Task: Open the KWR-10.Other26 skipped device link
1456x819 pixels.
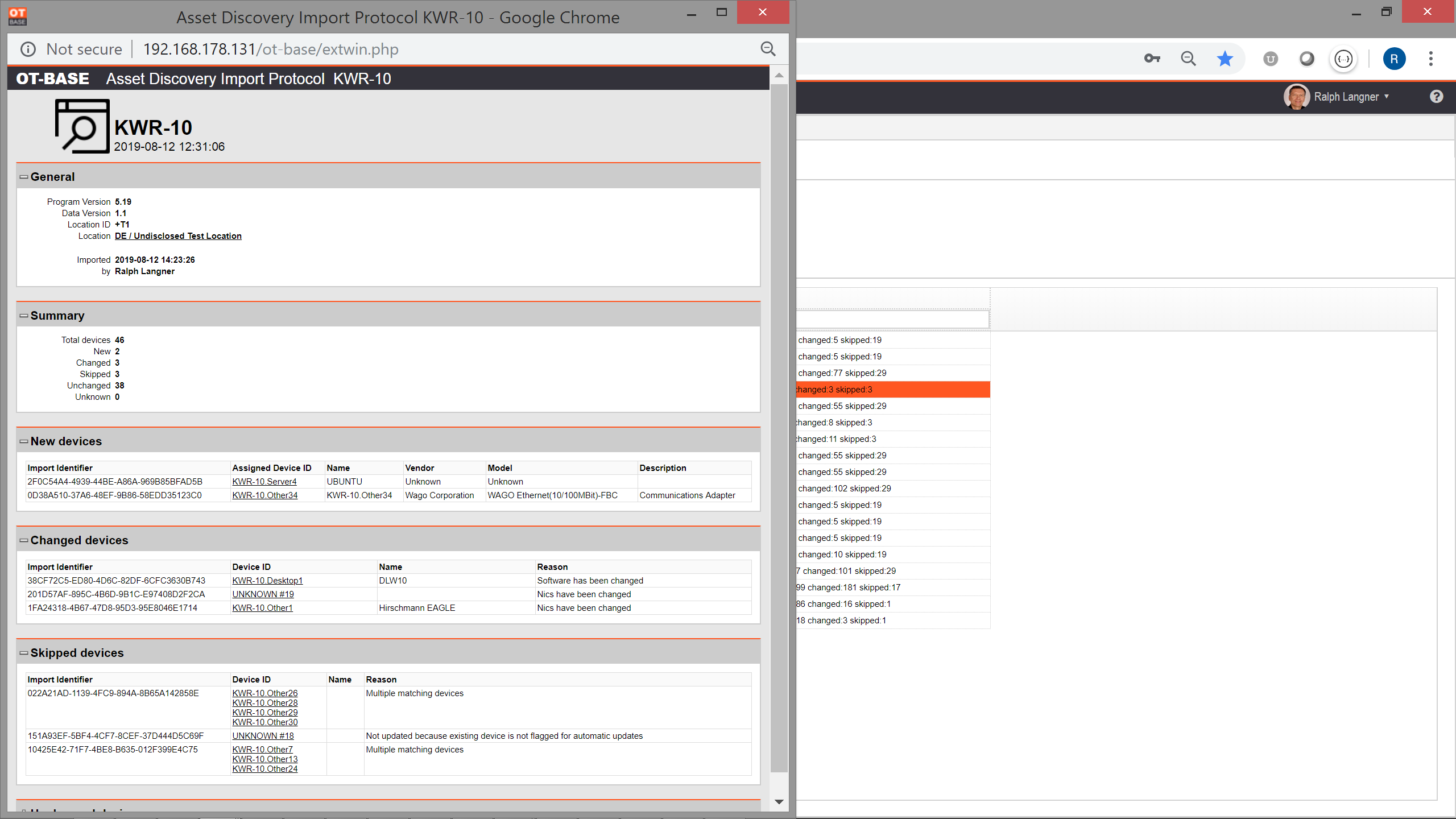Action: click(x=265, y=693)
